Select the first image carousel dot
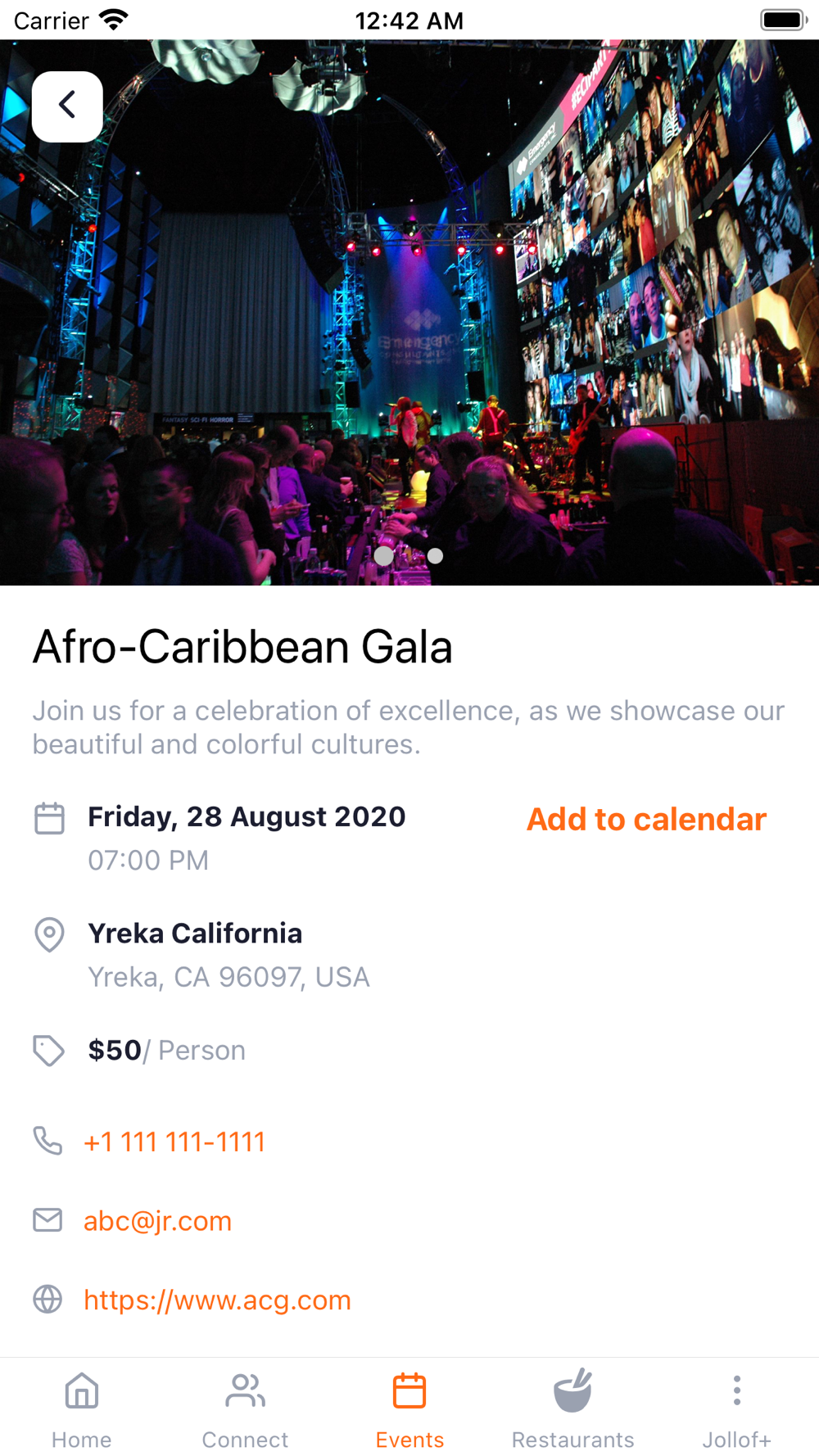This screenshot has height=1456, width=819. tap(383, 556)
